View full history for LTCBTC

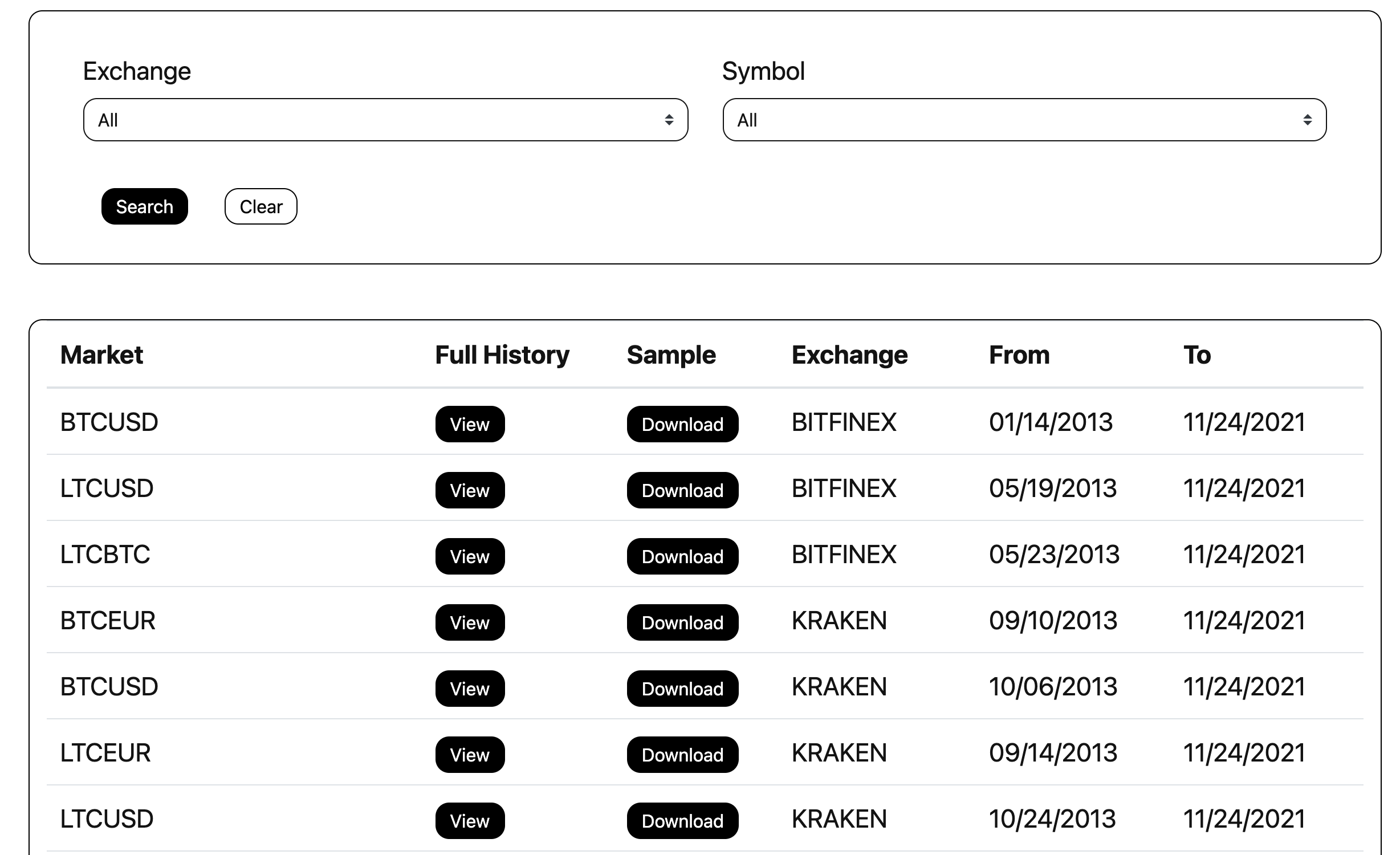tap(470, 556)
